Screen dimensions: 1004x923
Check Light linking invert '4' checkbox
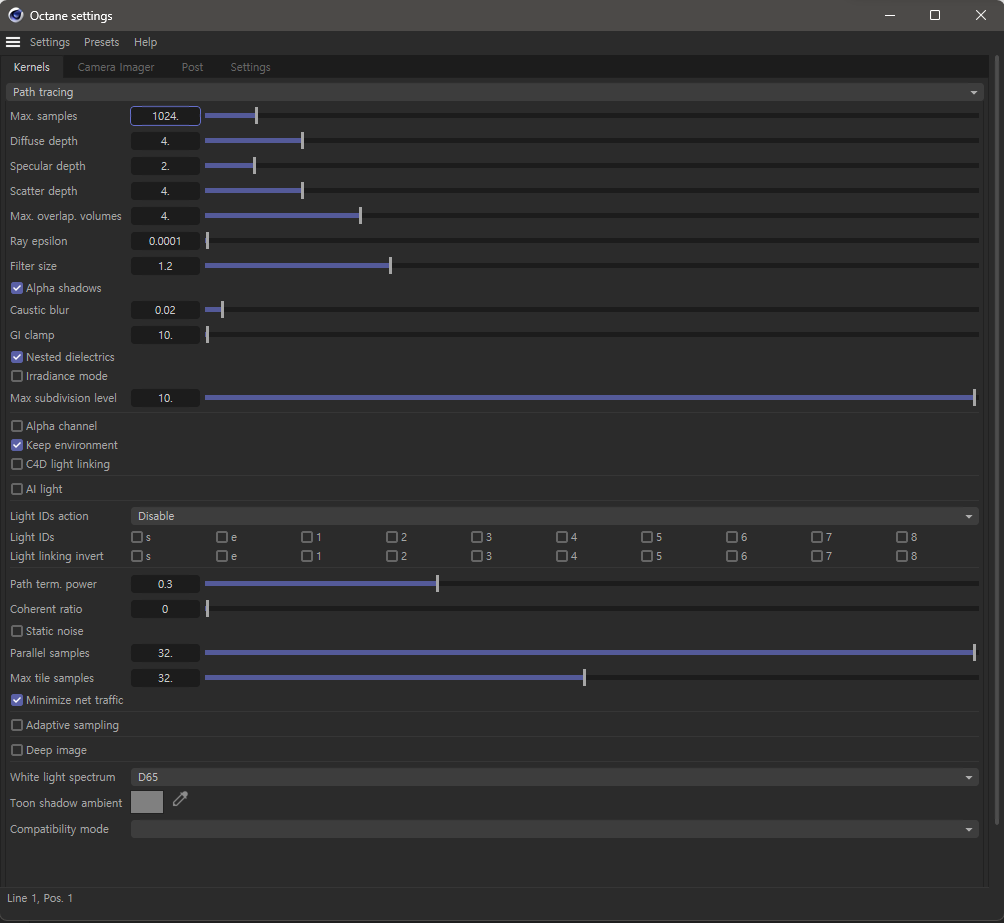coord(562,556)
